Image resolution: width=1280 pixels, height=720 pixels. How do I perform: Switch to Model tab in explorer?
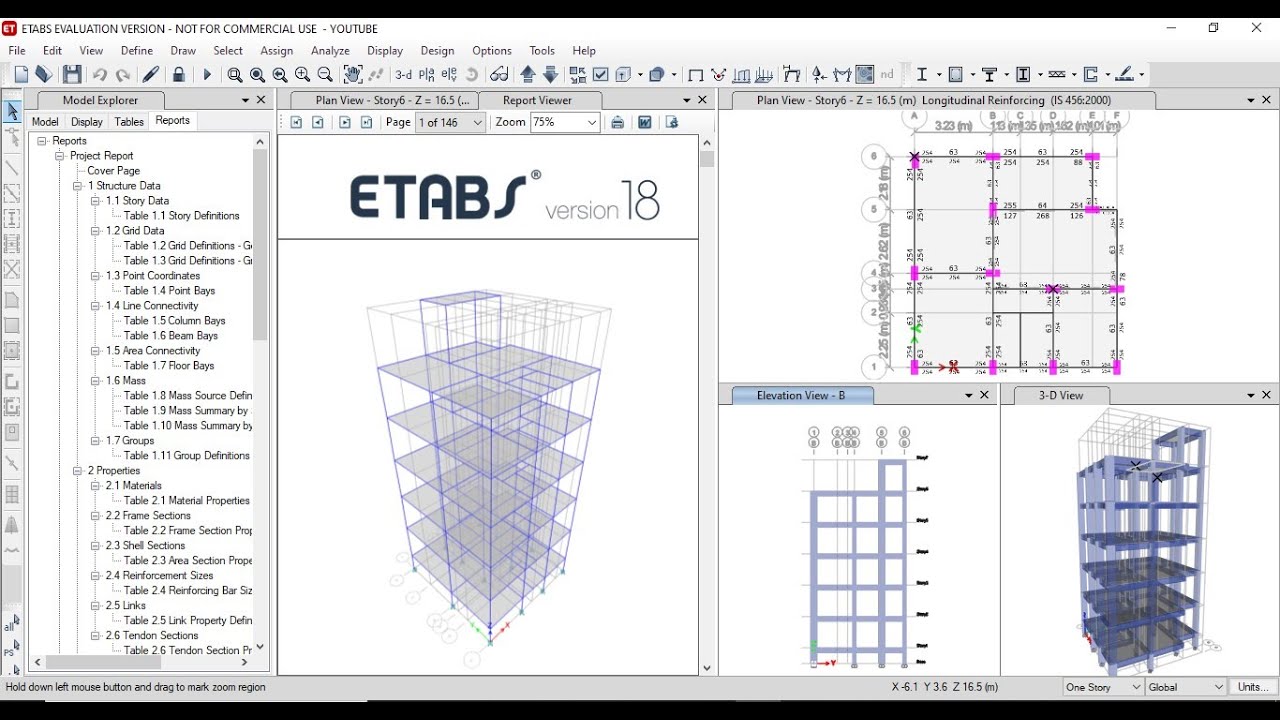click(x=45, y=121)
